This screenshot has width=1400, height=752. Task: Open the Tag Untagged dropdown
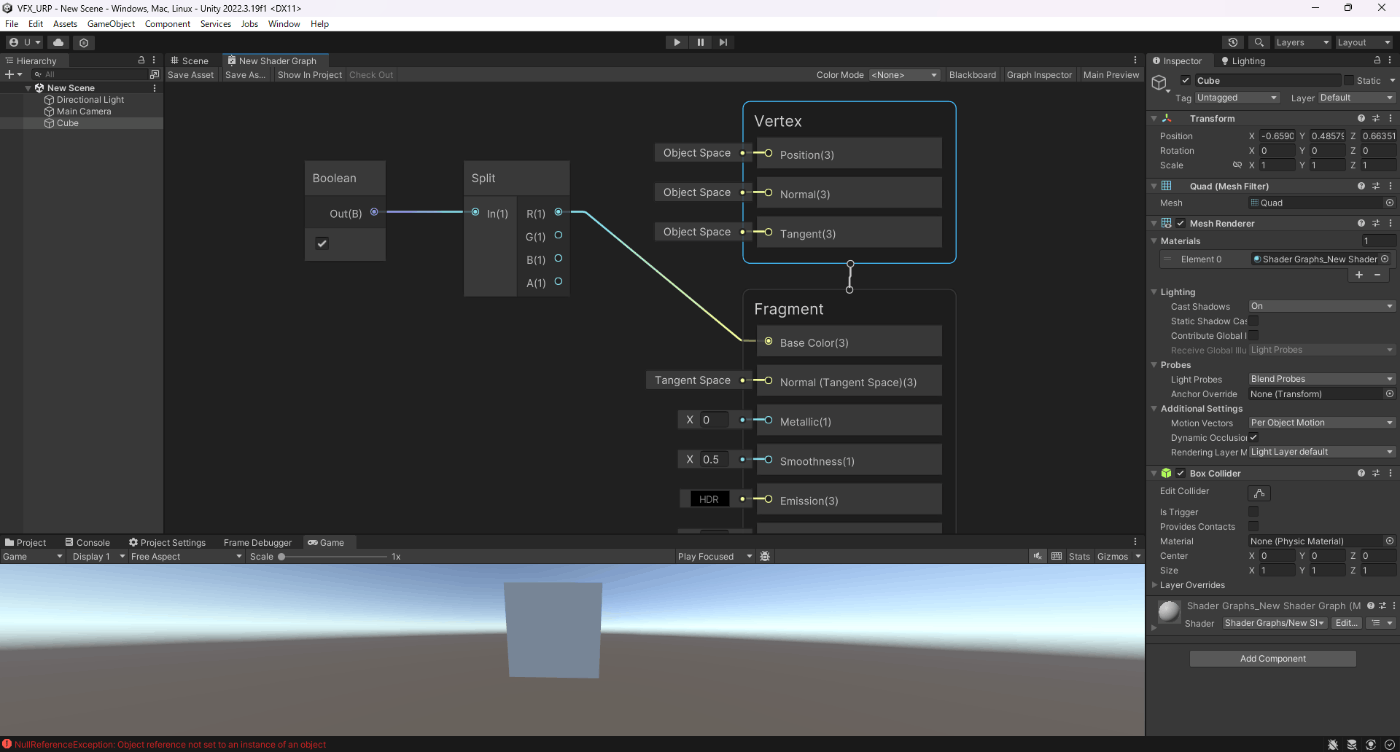pos(1238,98)
